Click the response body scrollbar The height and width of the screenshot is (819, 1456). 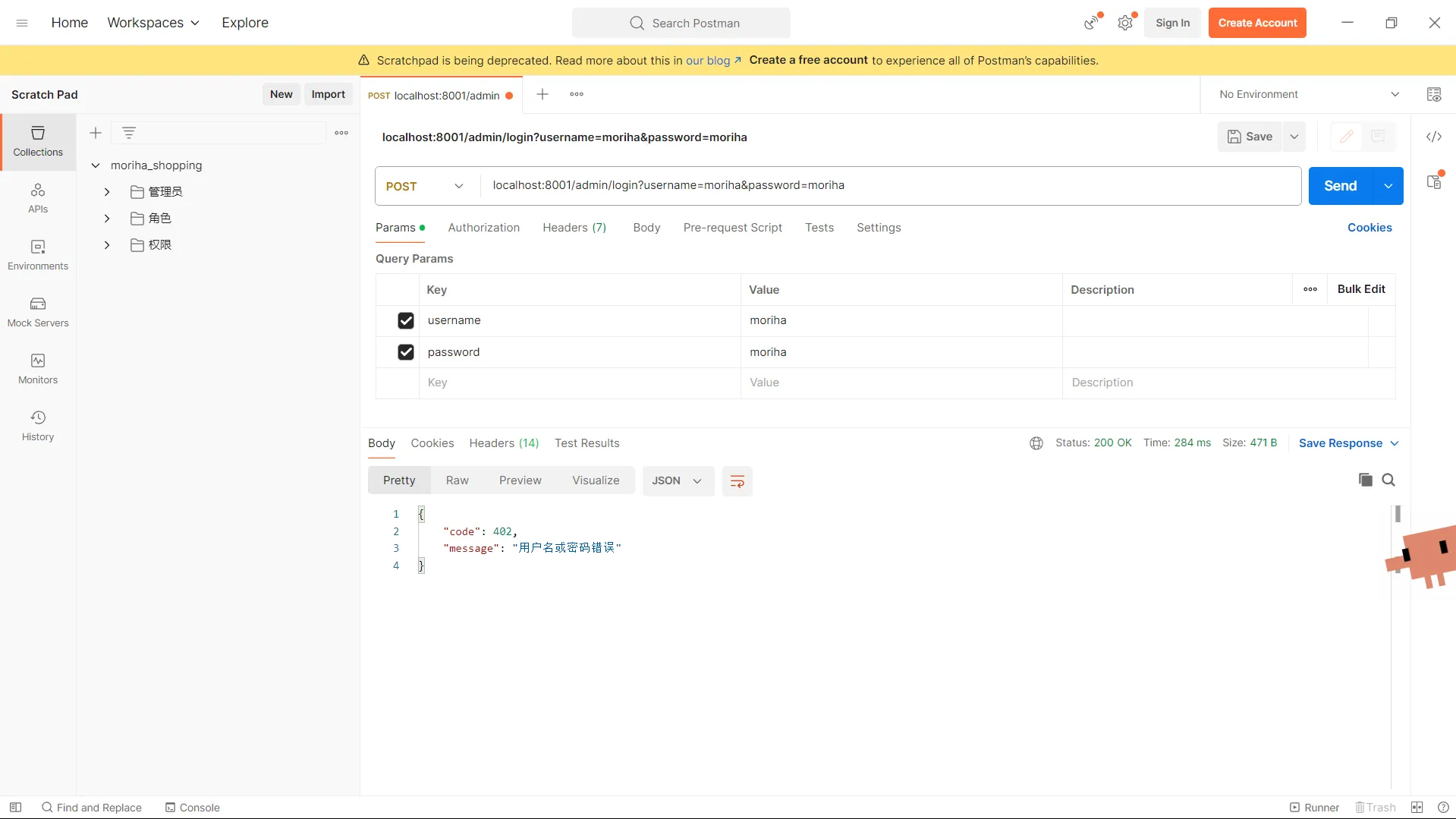coord(1398,514)
